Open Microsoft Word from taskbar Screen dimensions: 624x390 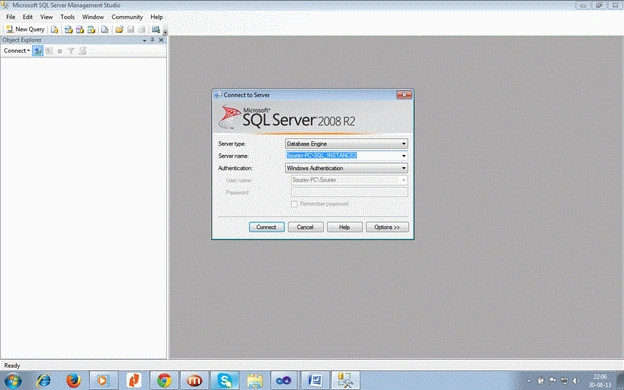click(315, 381)
